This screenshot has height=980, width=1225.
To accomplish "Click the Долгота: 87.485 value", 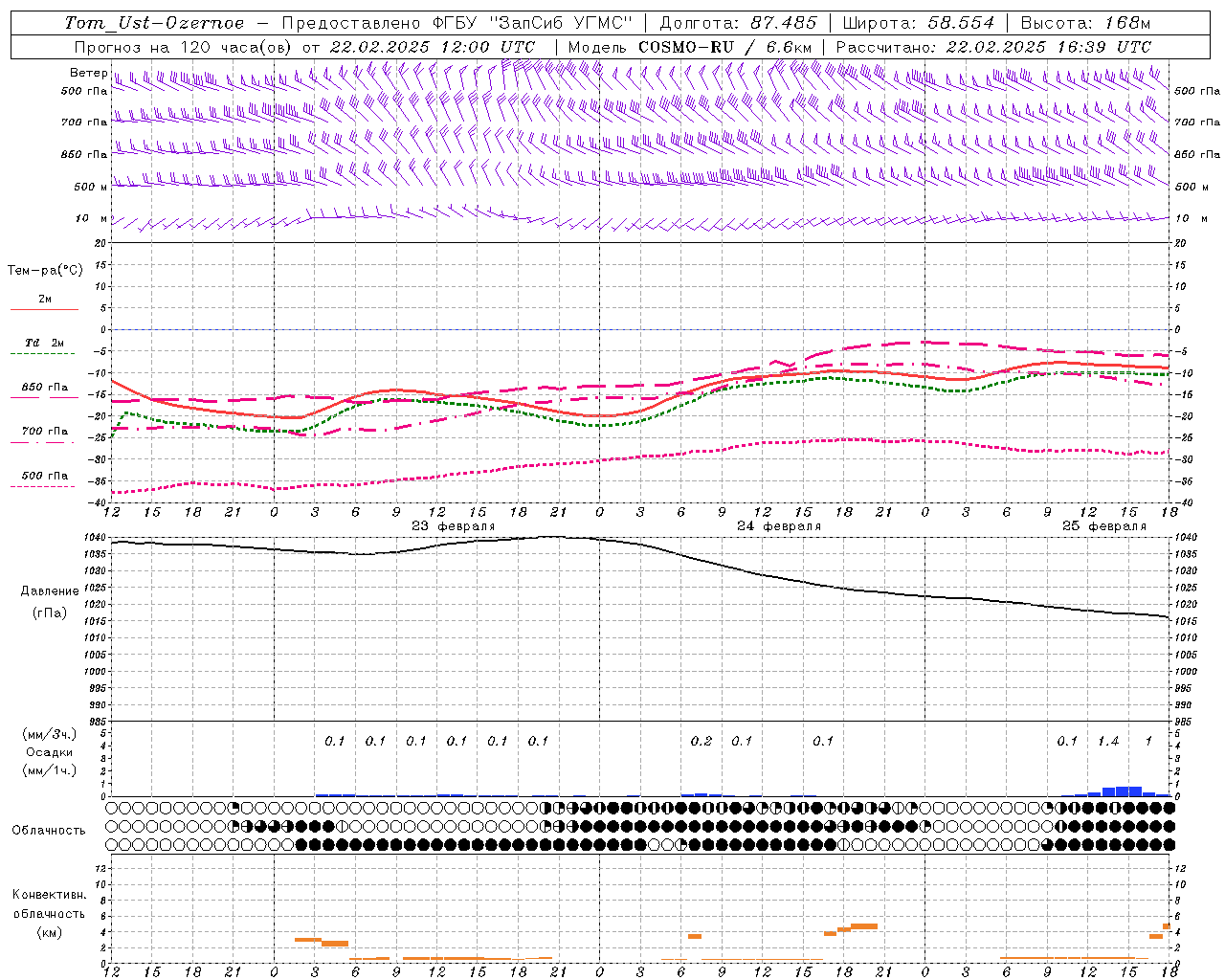I will click(739, 23).
